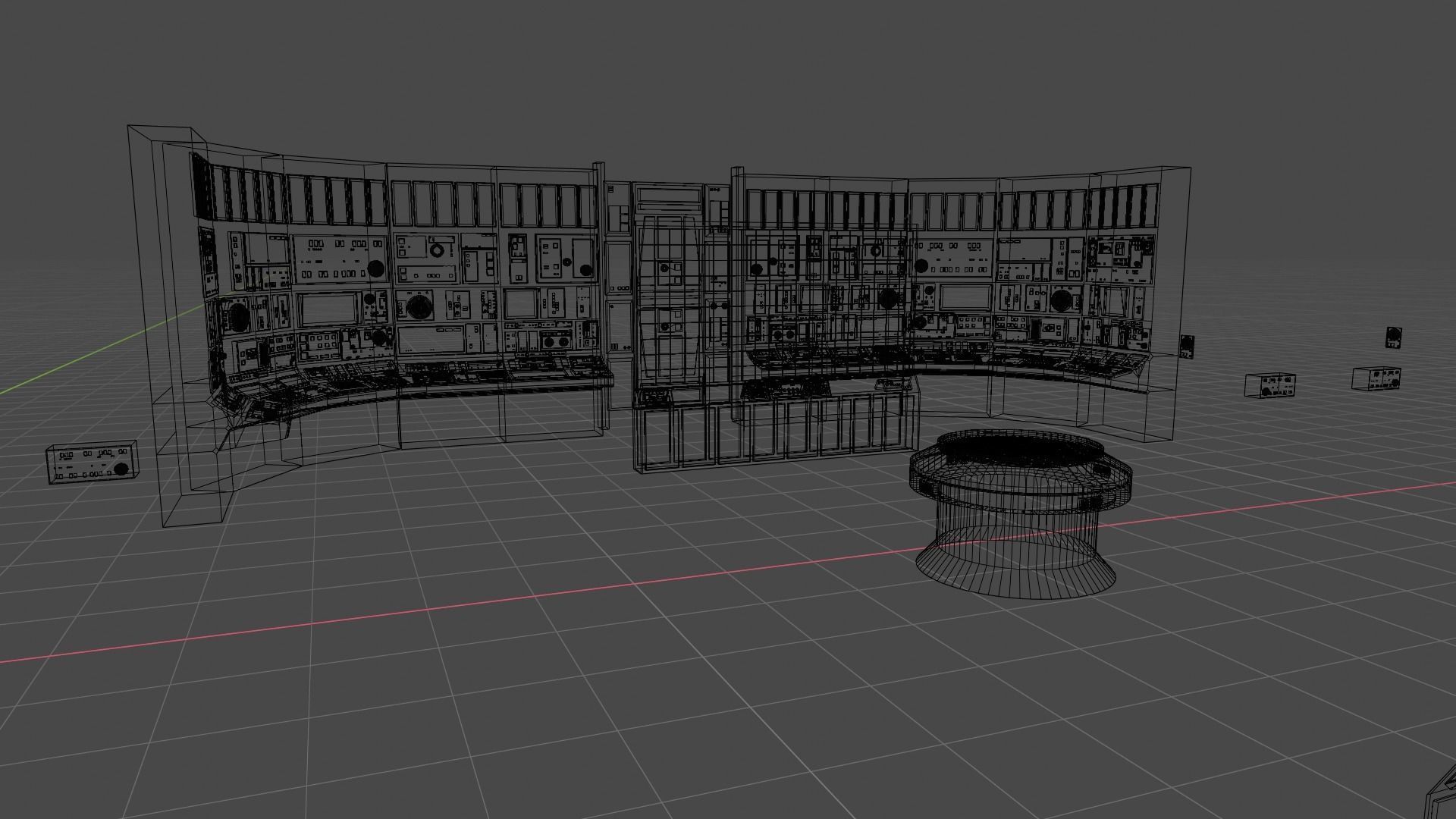The height and width of the screenshot is (819, 1456).
Task: Select the lone control box left of consoles
Action: tap(93, 462)
